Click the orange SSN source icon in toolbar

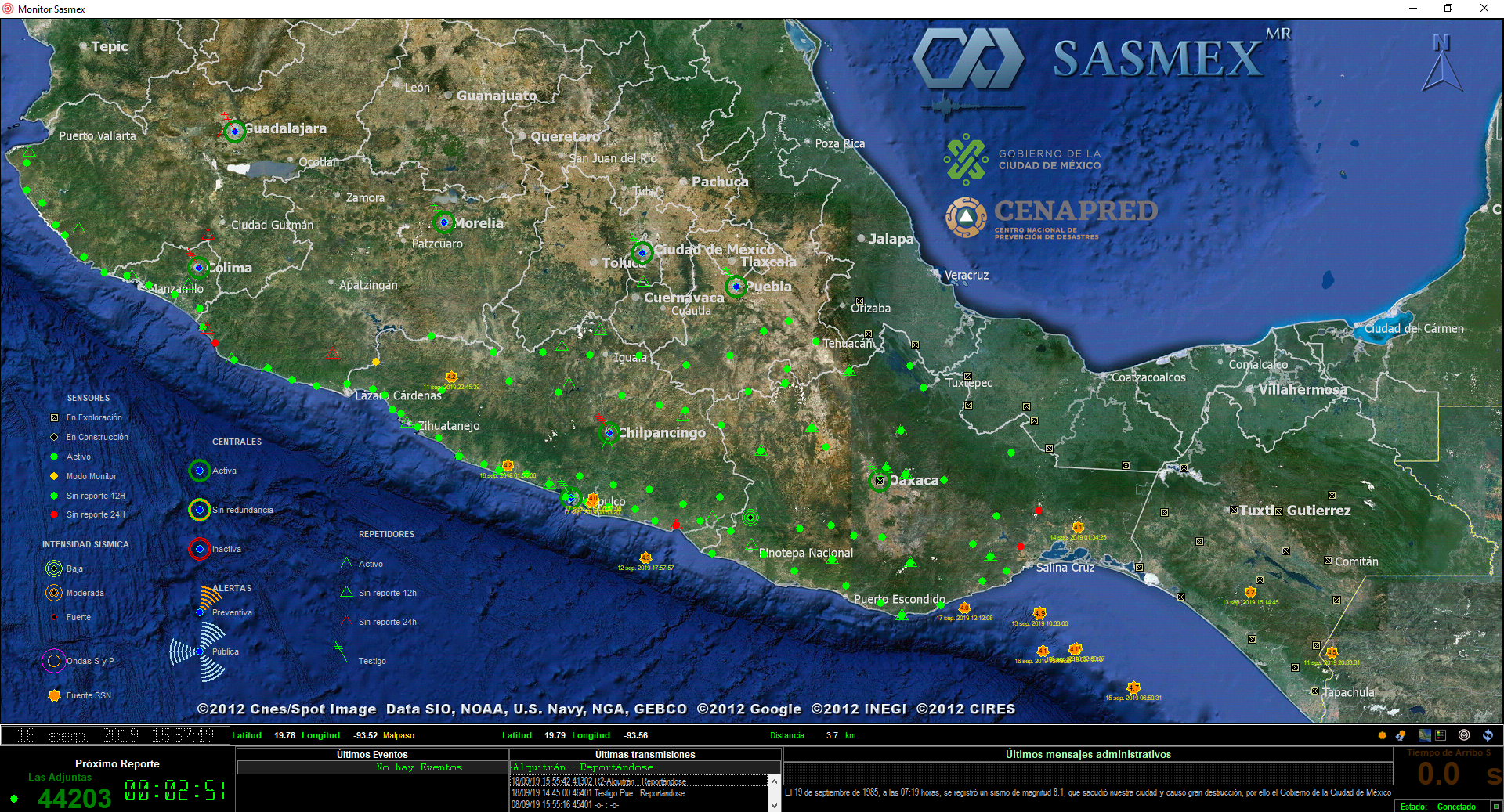point(1382,735)
